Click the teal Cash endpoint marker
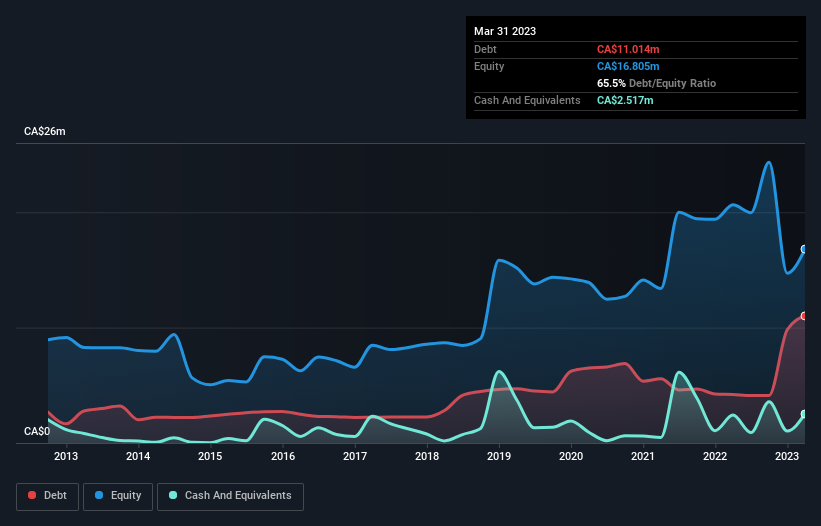 (x=804, y=414)
